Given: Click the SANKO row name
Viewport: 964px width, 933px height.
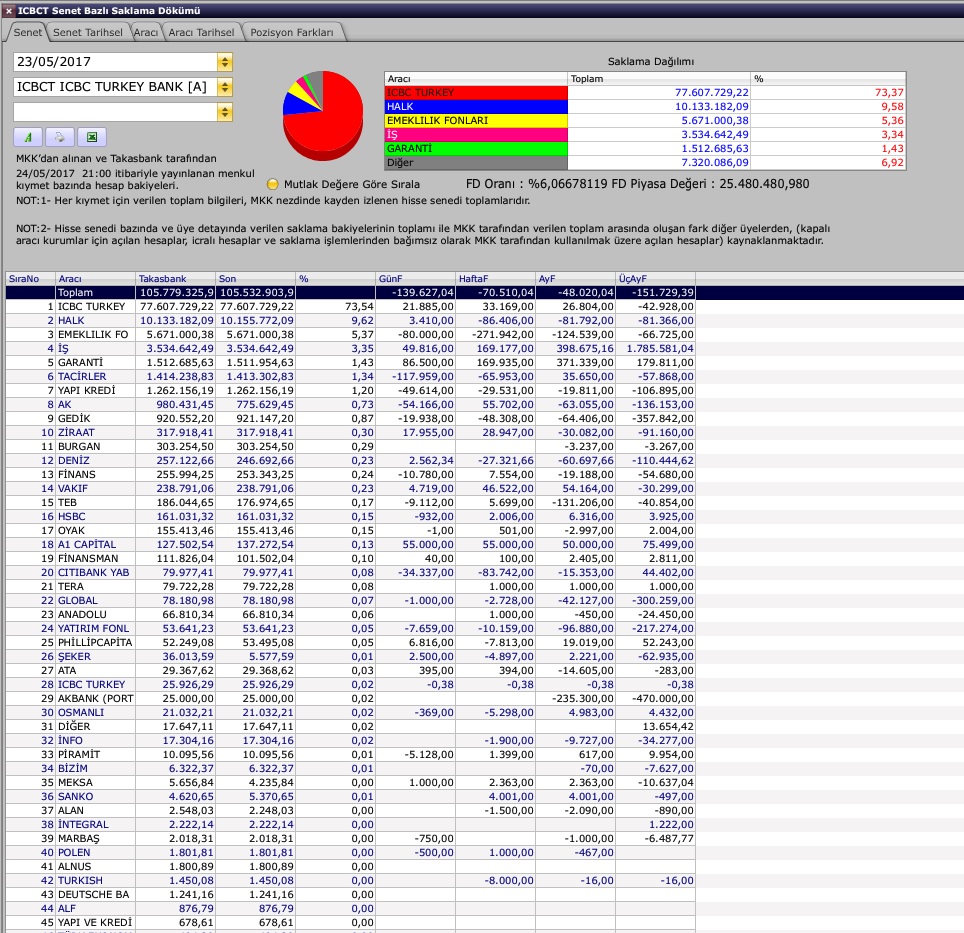Looking at the screenshot, I should 76,797.
